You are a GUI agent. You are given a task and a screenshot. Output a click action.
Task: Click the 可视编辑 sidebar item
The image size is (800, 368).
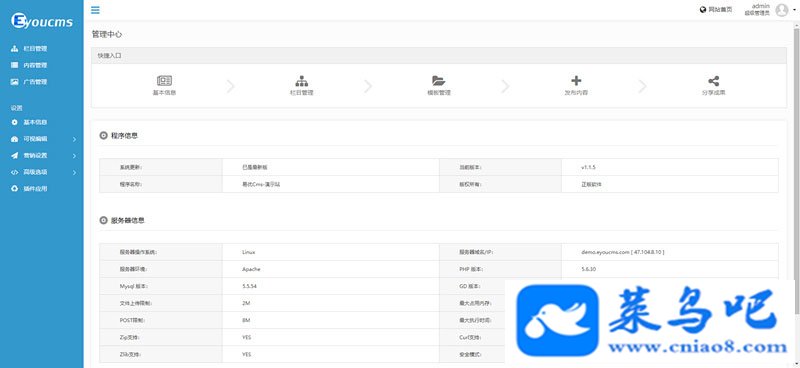coord(35,139)
